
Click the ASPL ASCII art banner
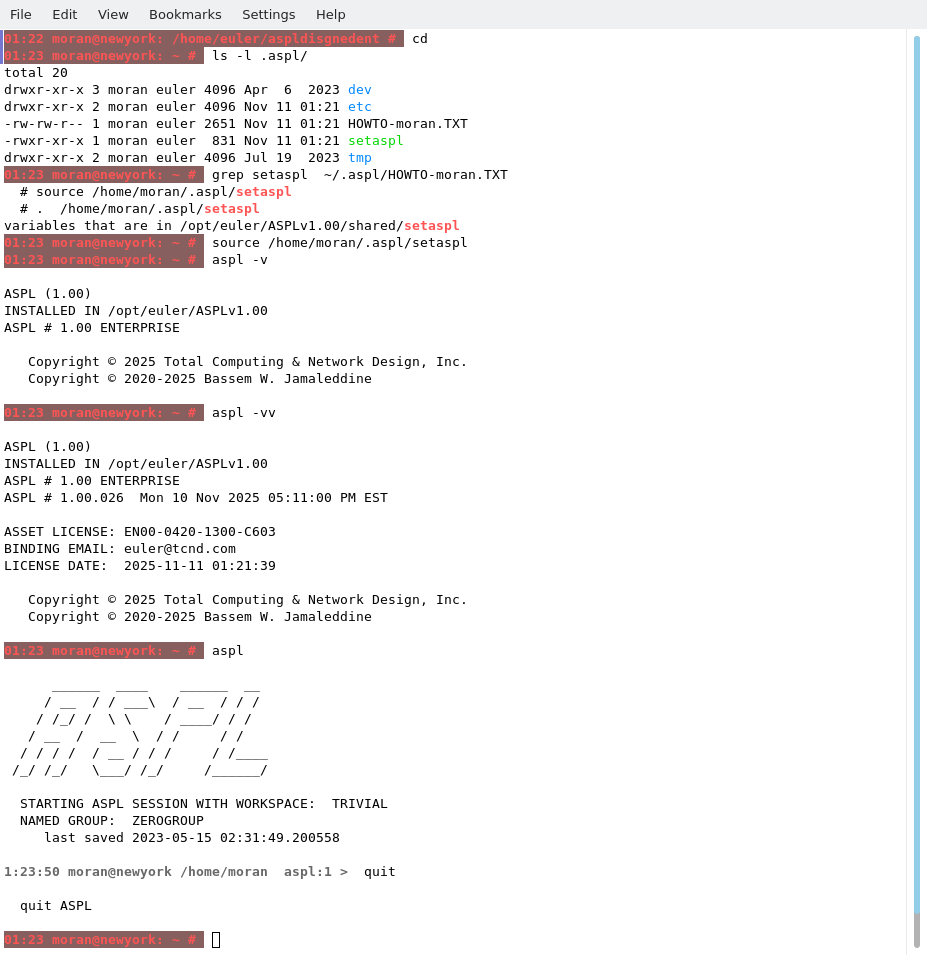coord(140,729)
